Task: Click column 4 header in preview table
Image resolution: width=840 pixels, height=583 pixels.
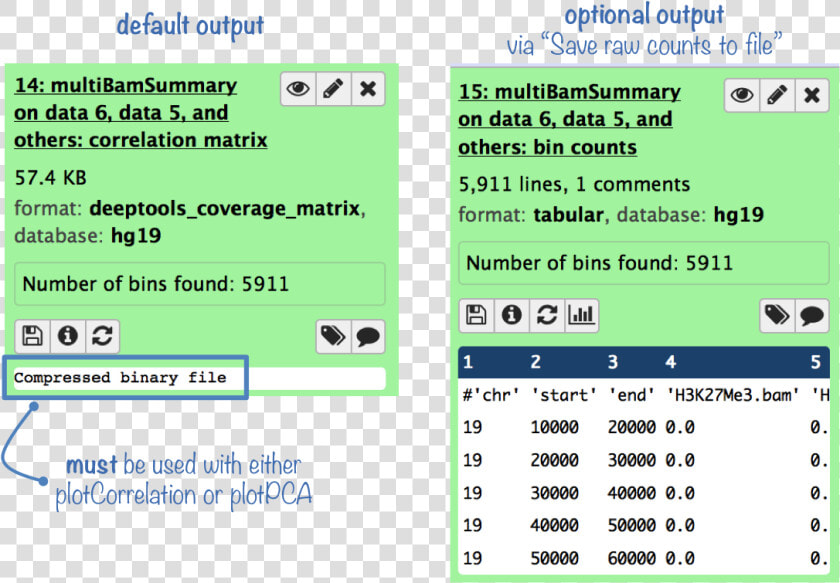Action: tap(671, 362)
